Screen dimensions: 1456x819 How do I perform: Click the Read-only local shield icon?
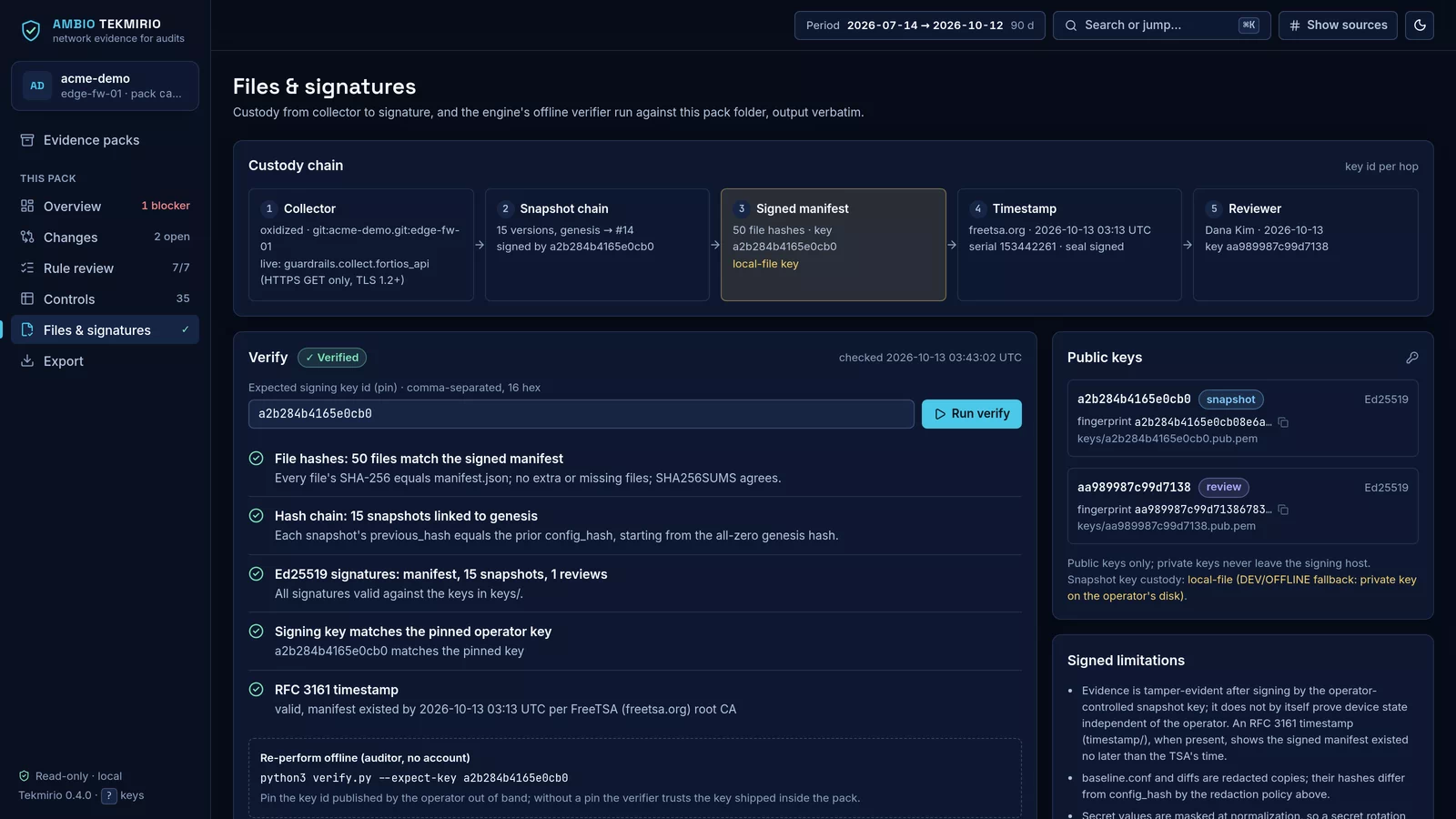click(x=25, y=776)
